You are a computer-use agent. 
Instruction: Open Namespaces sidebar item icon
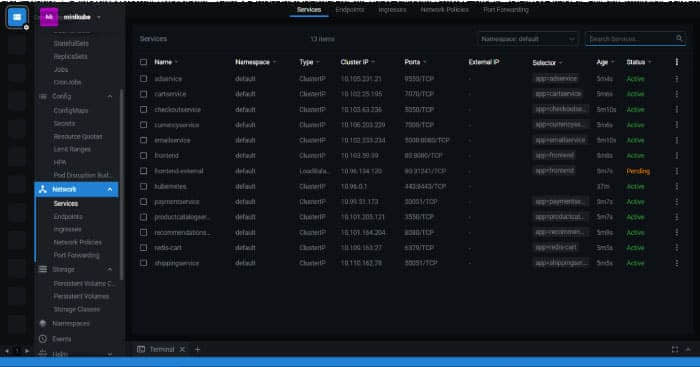point(43,323)
